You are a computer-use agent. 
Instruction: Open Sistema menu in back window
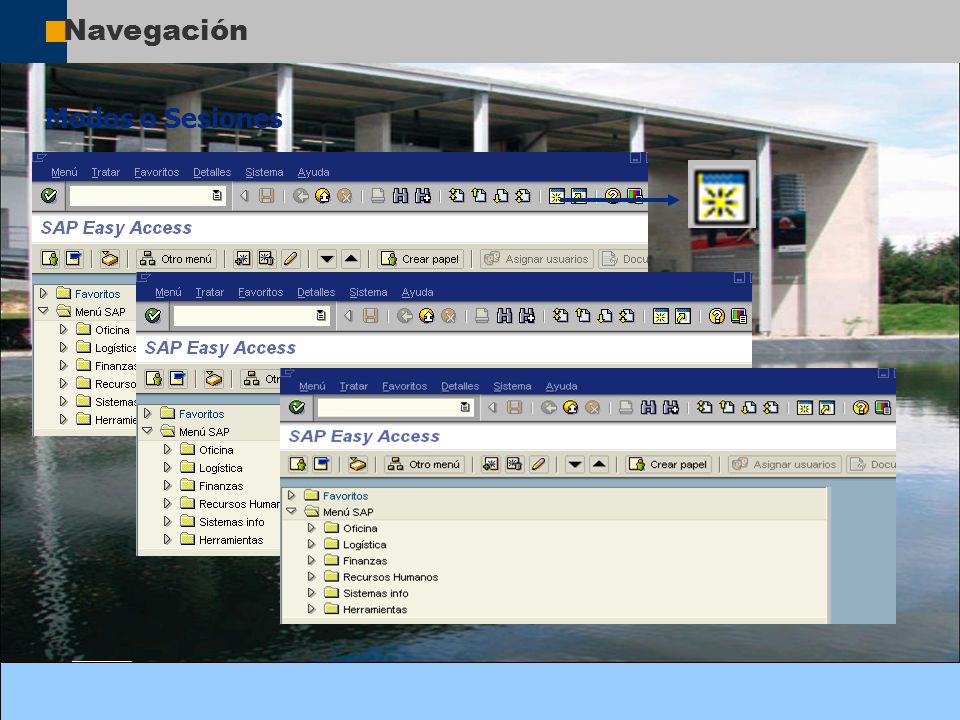264,173
